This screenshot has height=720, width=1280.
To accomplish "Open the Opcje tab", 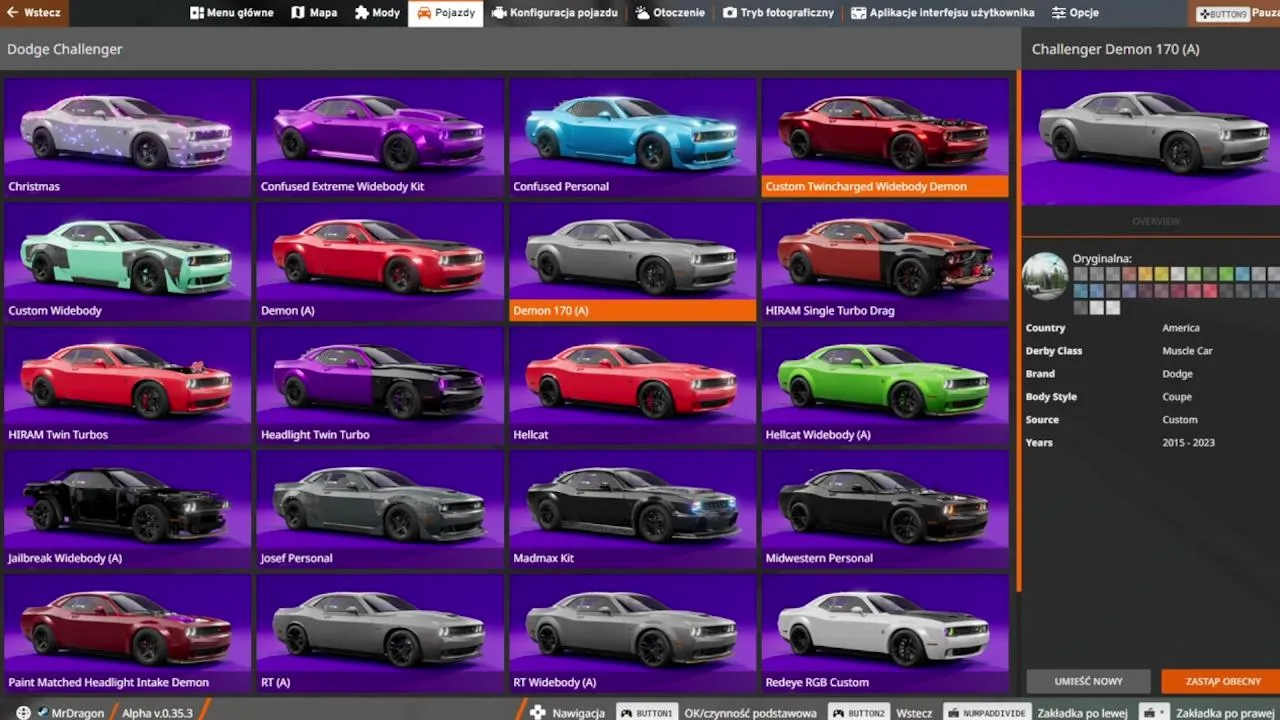I will coord(1075,13).
